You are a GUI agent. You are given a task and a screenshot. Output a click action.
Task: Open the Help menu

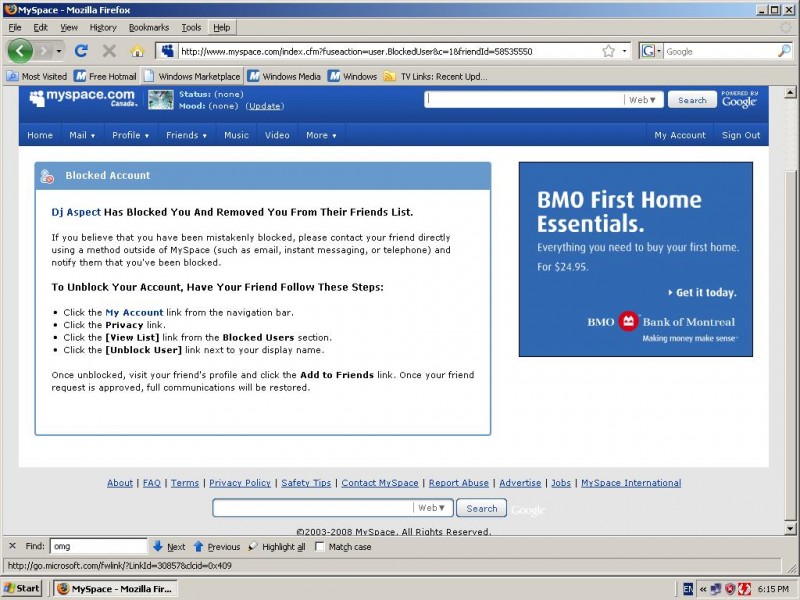click(x=221, y=28)
